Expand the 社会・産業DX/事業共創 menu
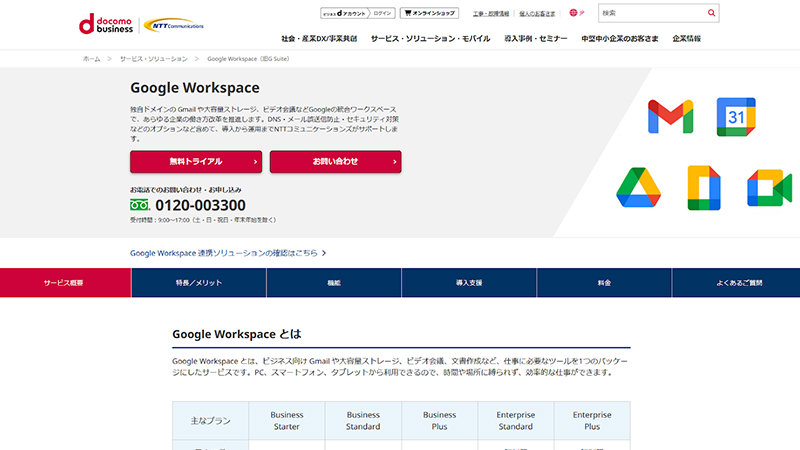This screenshot has height=450, width=800. pos(319,38)
